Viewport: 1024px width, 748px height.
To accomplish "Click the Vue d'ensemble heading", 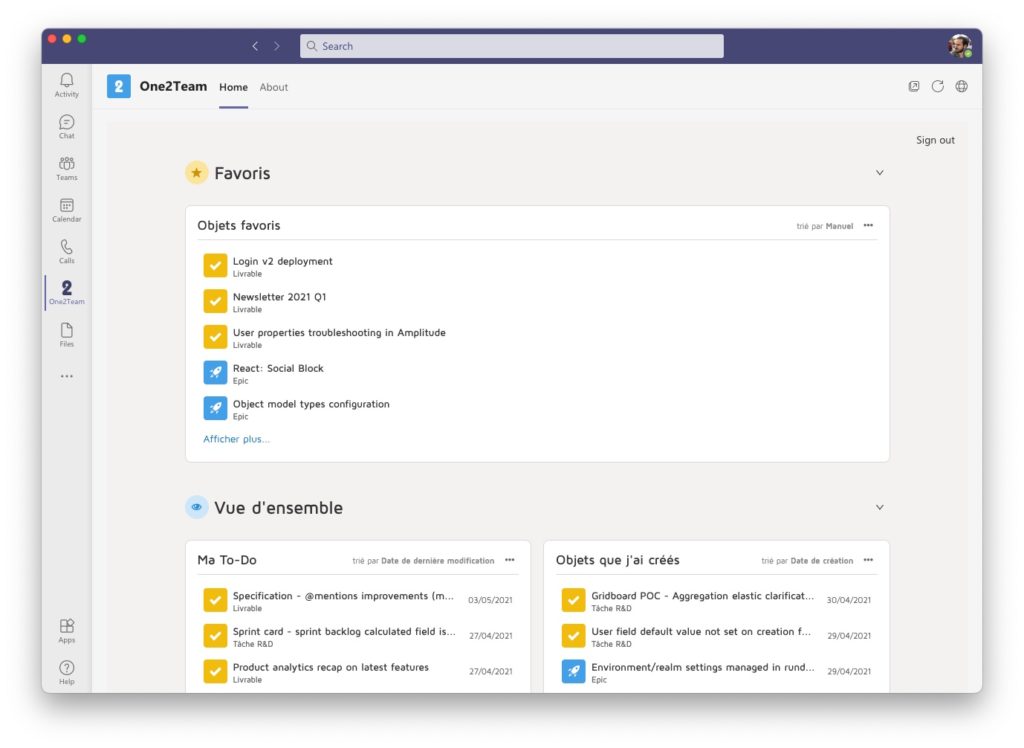I will 278,508.
